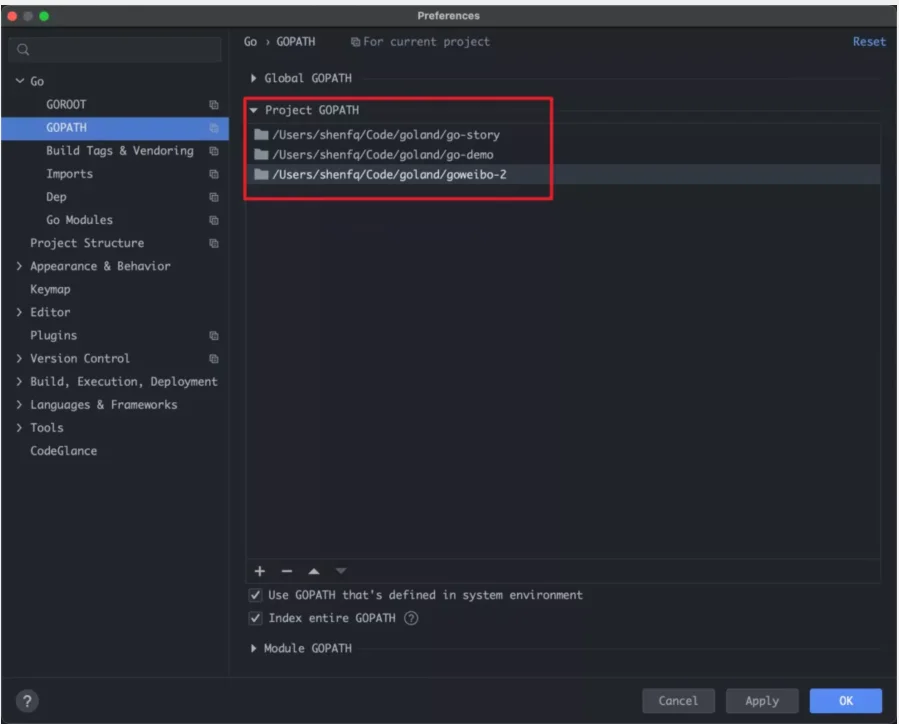The image size is (899, 724).
Task: Click project-level icon beside Dep
Action: 214,197
